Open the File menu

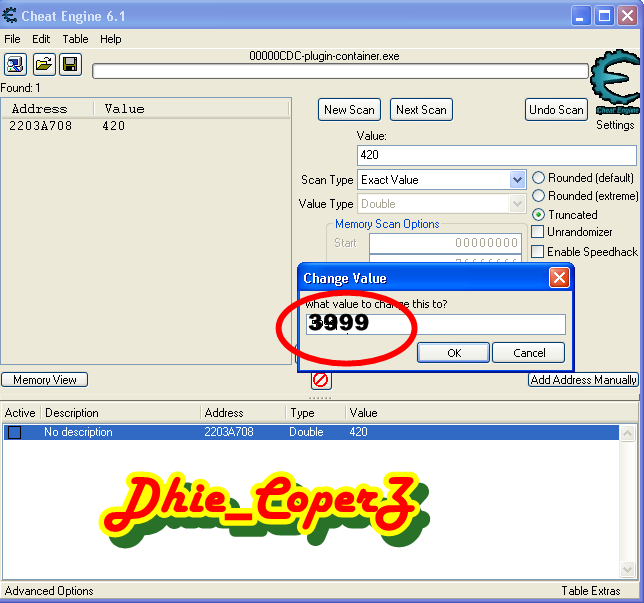(12, 39)
